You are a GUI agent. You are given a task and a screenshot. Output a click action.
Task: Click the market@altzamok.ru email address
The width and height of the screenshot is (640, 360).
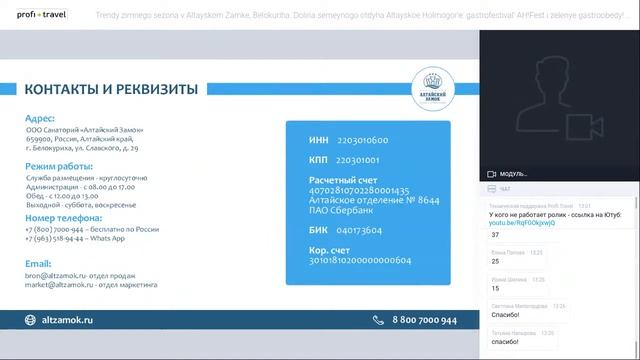pyautogui.click(x=59, y=284)
